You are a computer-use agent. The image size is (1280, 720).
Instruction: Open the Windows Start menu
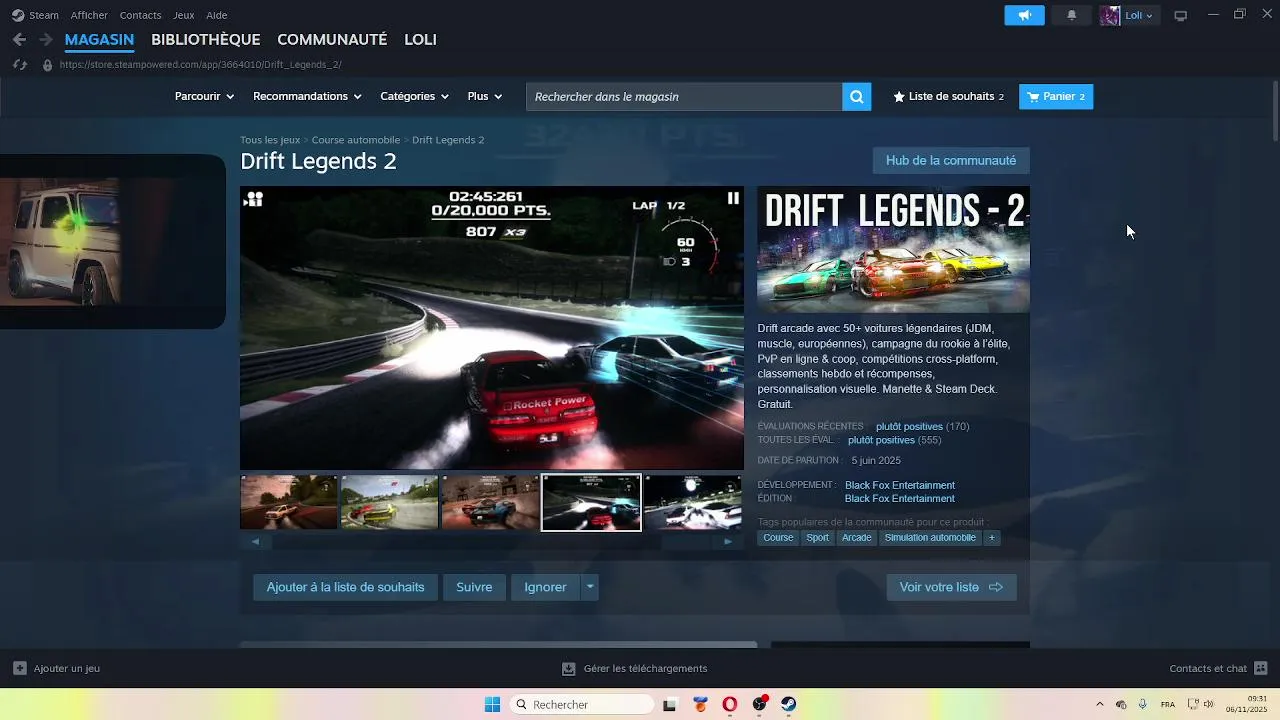(492, 704)
